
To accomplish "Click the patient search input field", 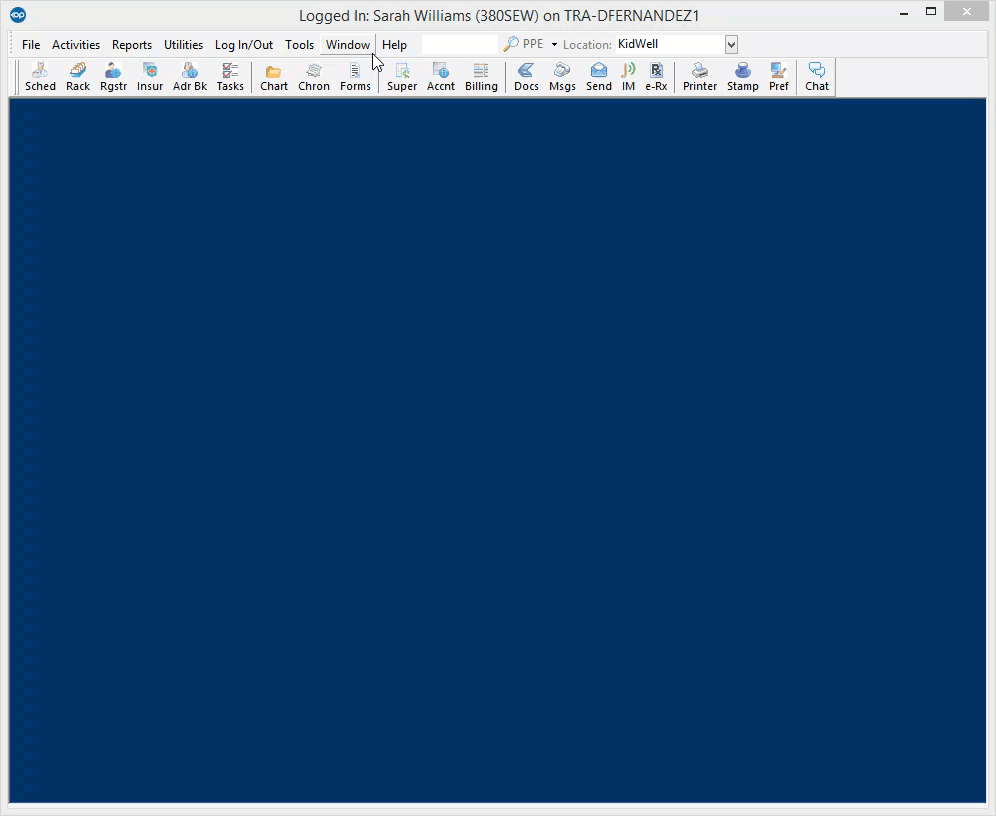I will click(460, 44).
